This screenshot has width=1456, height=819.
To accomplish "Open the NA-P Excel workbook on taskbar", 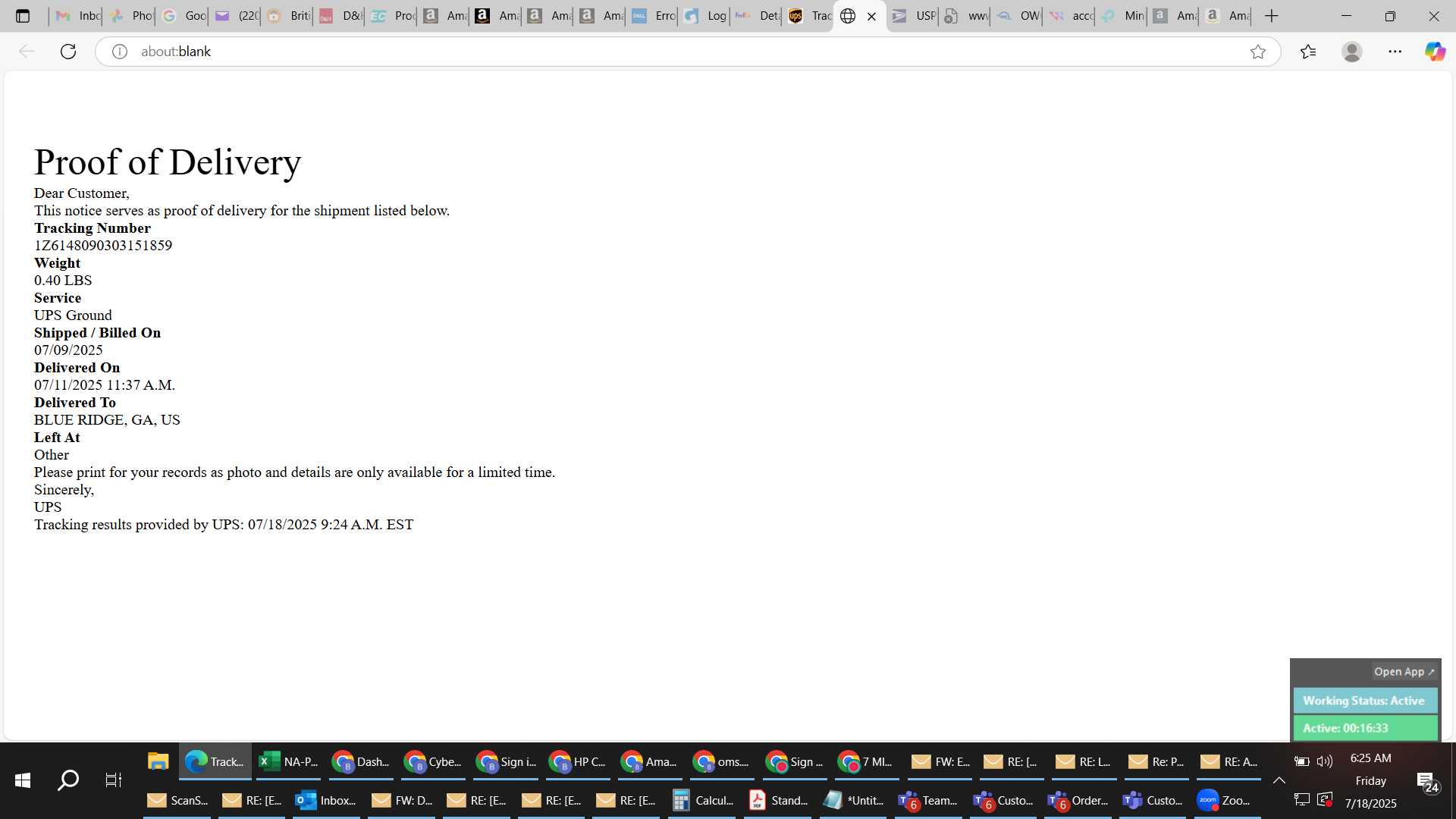I will click(288, 761).
